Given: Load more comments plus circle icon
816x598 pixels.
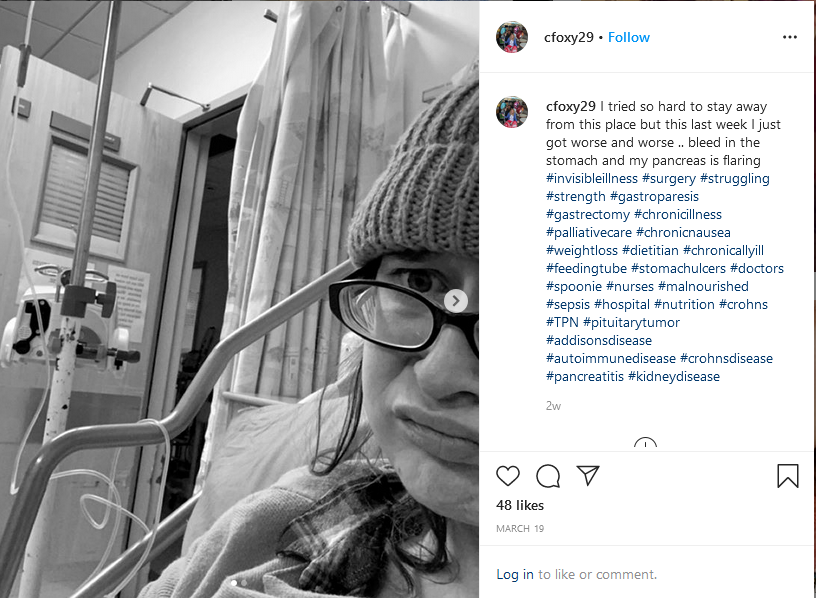Looking at the screenshot, I should point(645,443).
